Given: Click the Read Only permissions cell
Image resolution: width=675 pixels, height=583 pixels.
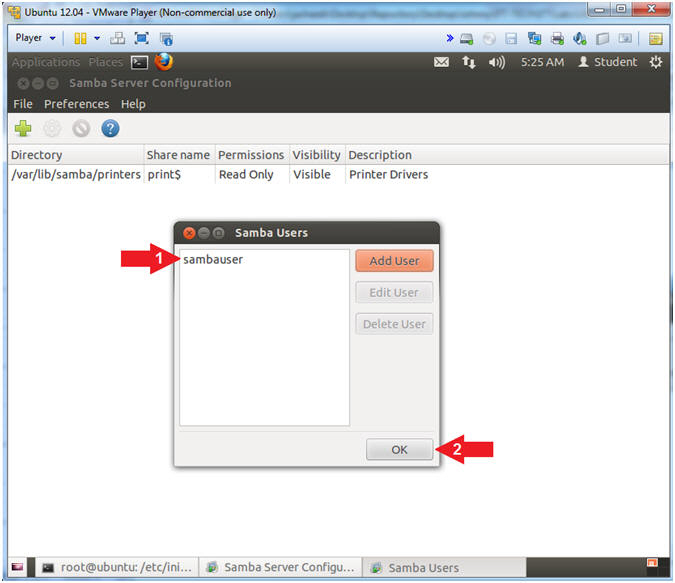Looking at the screenshot, I should point(246,174).
